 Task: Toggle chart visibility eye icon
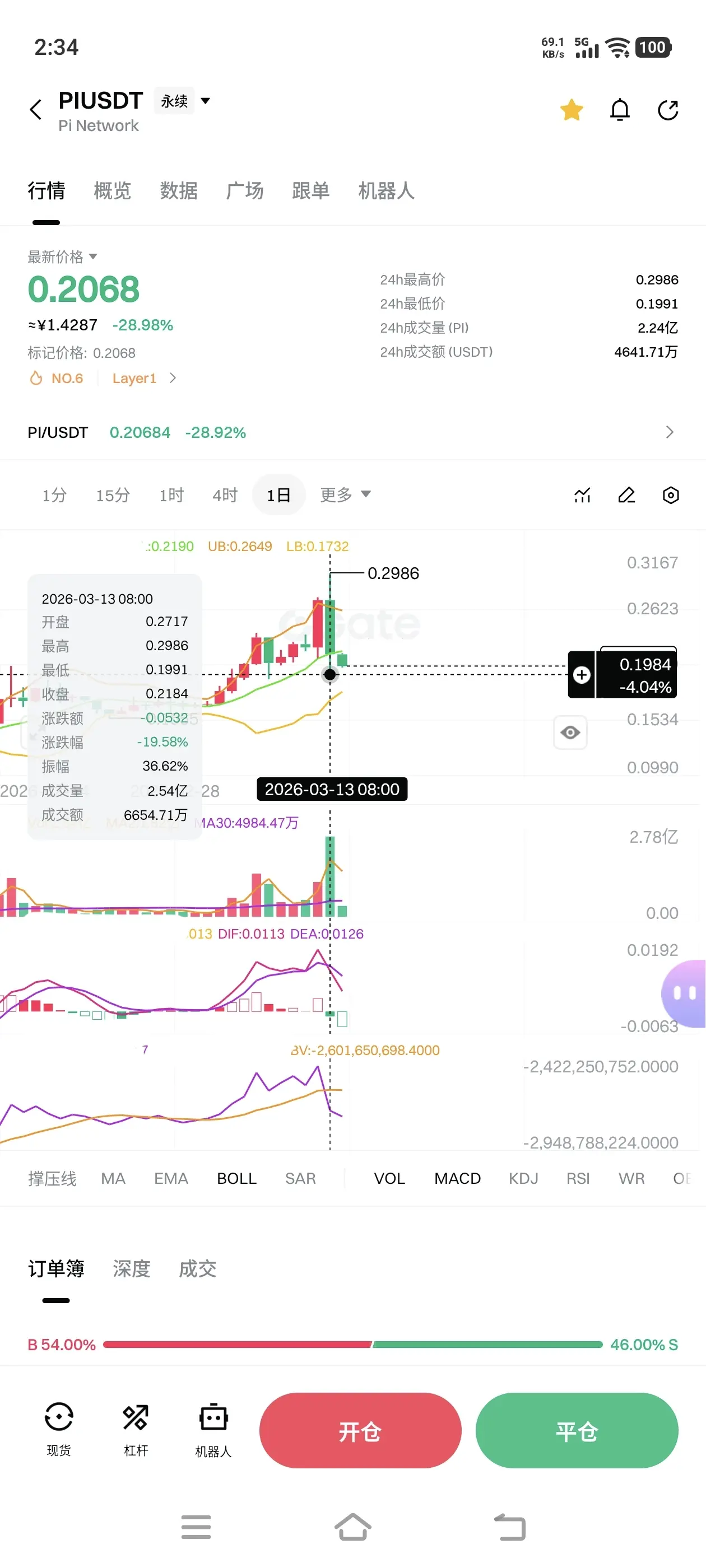570,732
